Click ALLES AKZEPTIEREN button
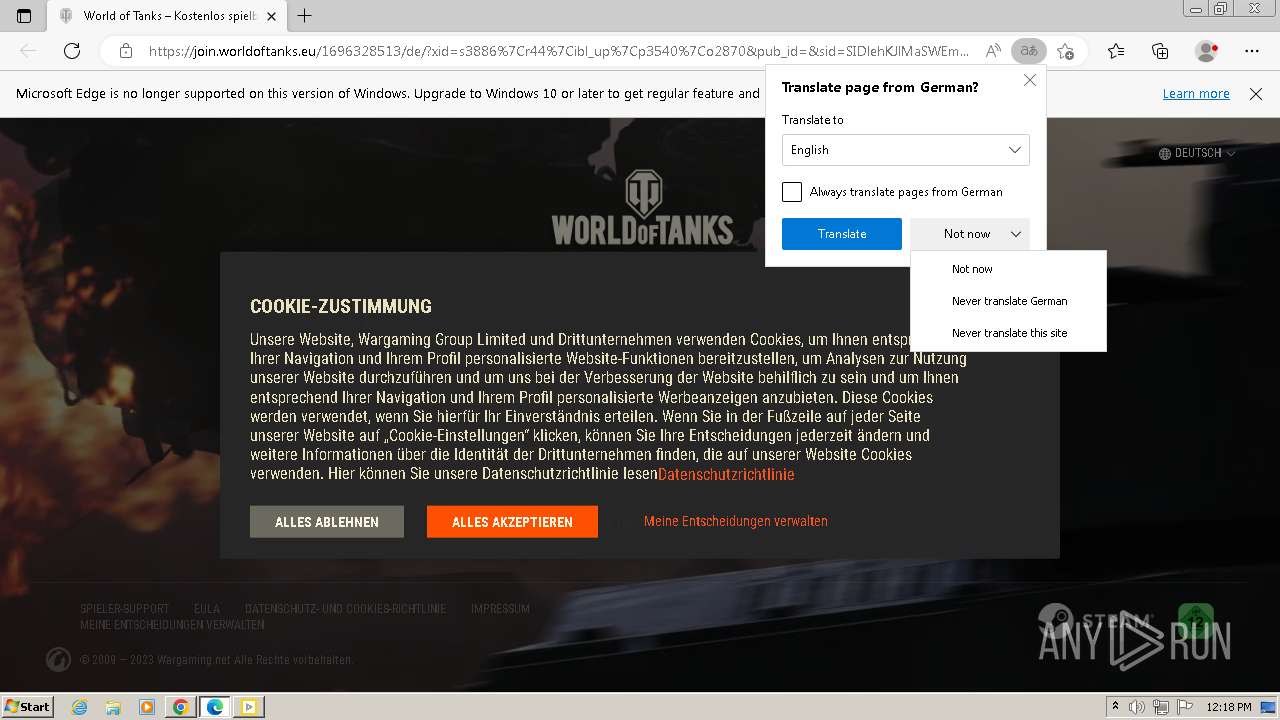This screenshot has height=720, width=1280. point(512,522)
